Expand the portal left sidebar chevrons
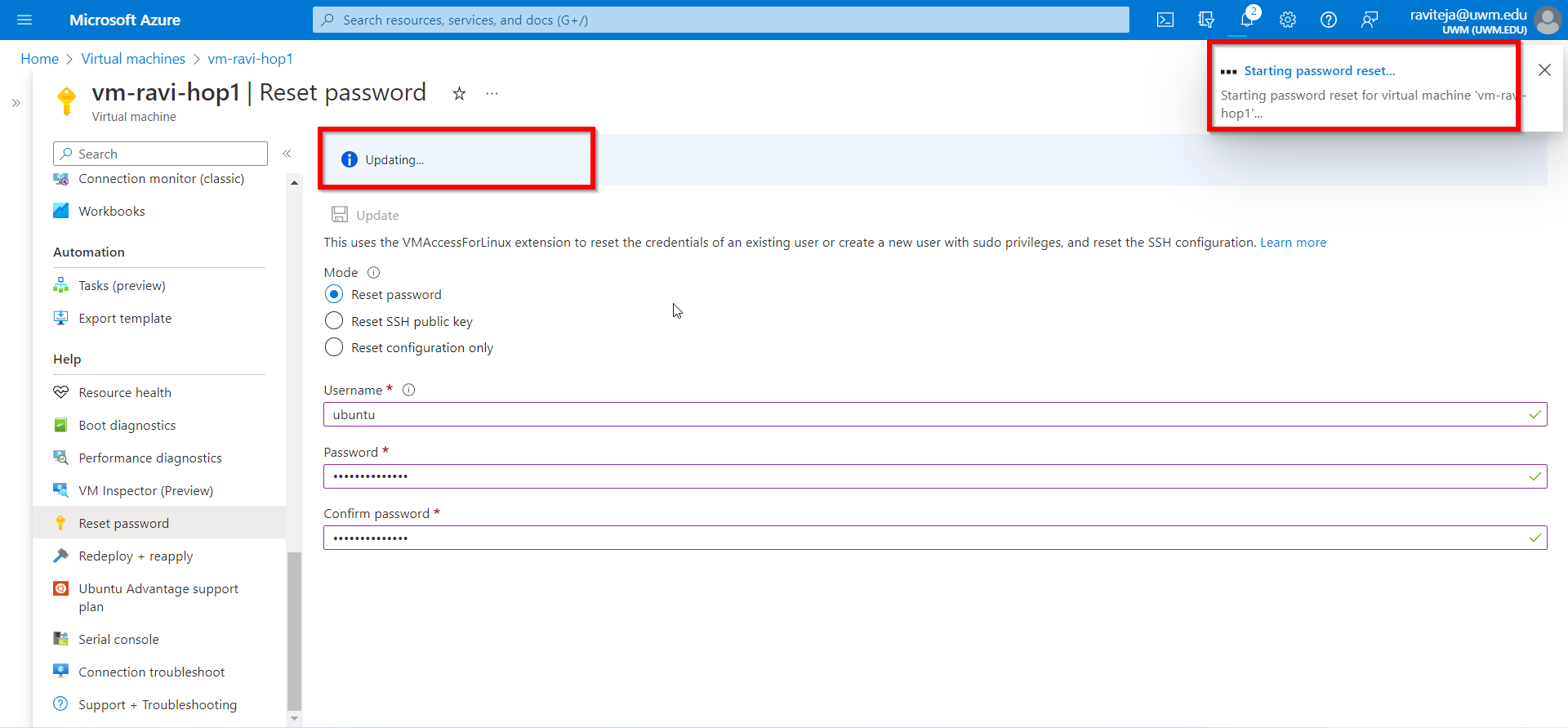The width and height of the screenshot is (1568, 728). click(16, 103)
